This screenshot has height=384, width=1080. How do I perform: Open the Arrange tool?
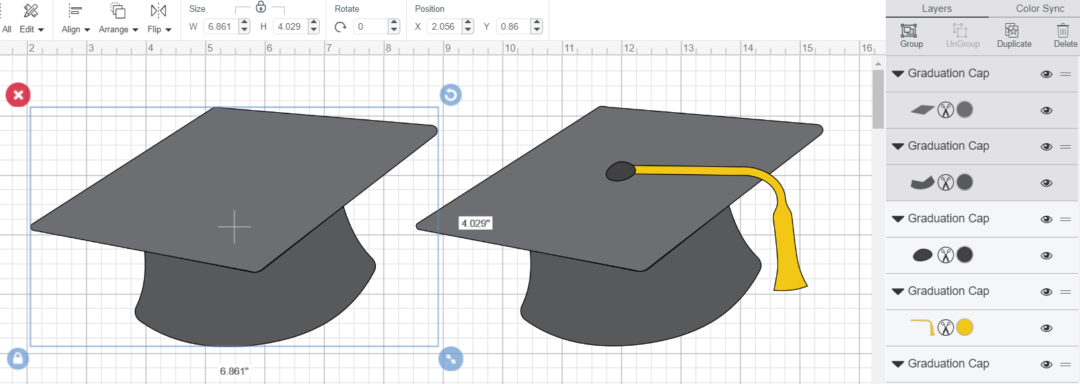[118, 10]
